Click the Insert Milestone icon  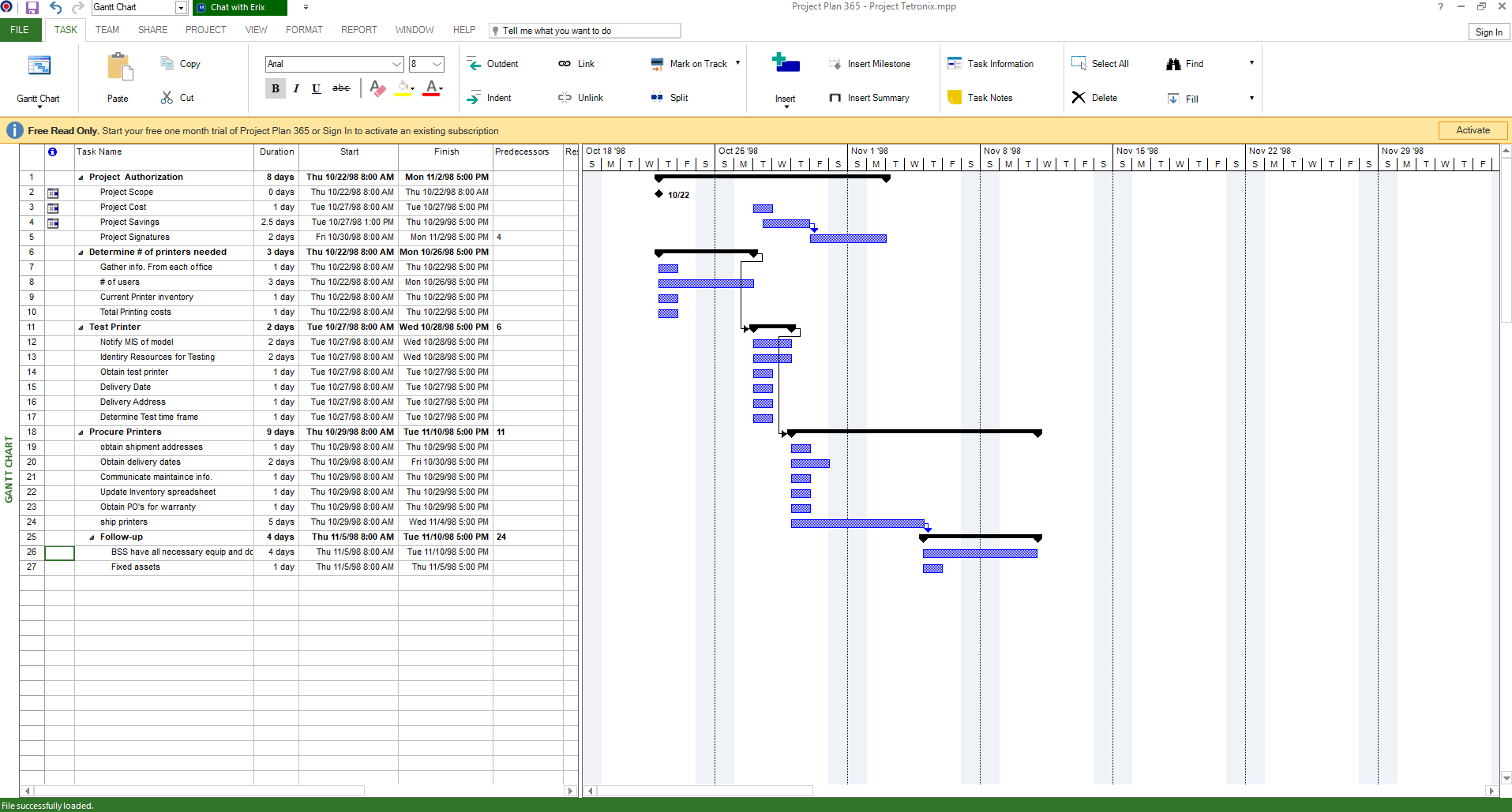(x=835, y=64)
